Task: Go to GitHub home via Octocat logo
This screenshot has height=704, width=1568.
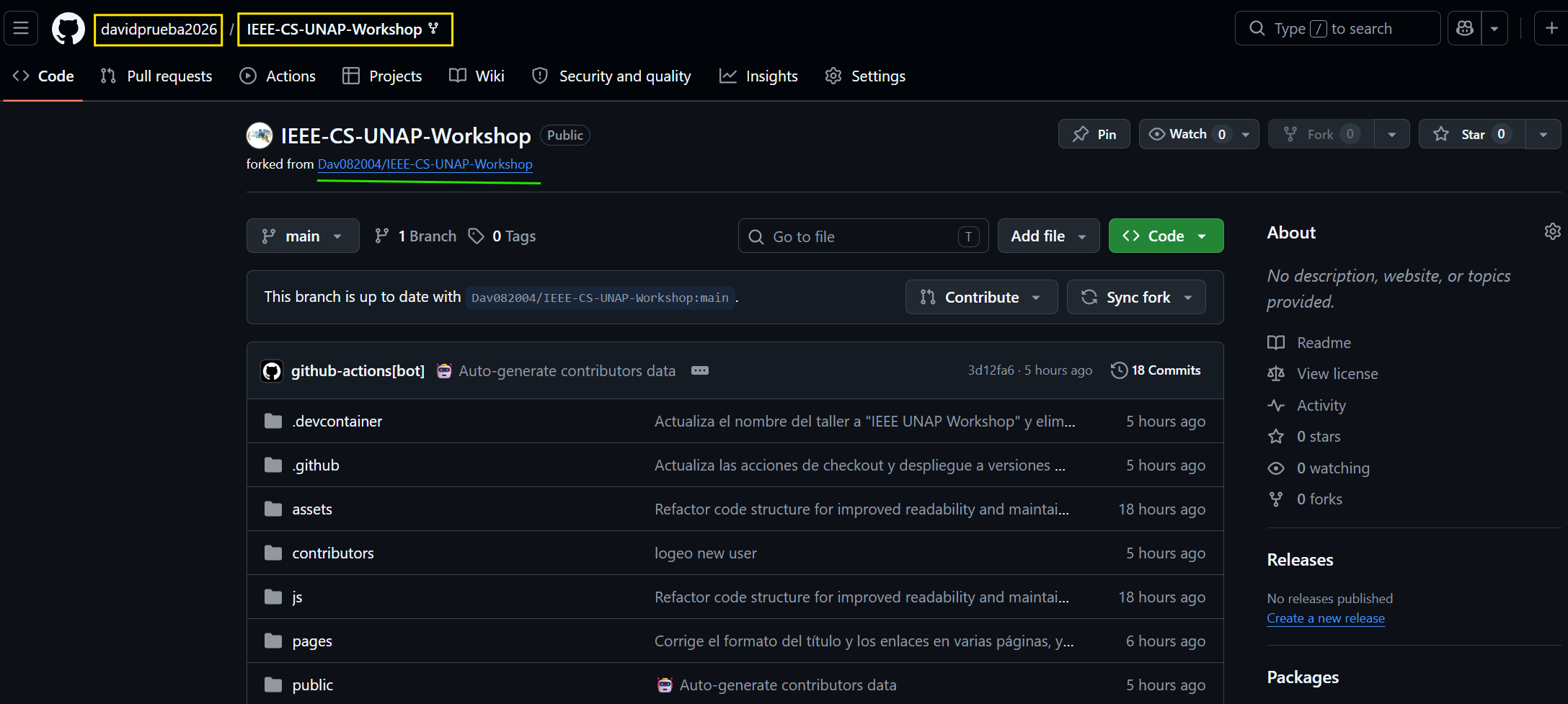Action: click(x=68, y=29)
